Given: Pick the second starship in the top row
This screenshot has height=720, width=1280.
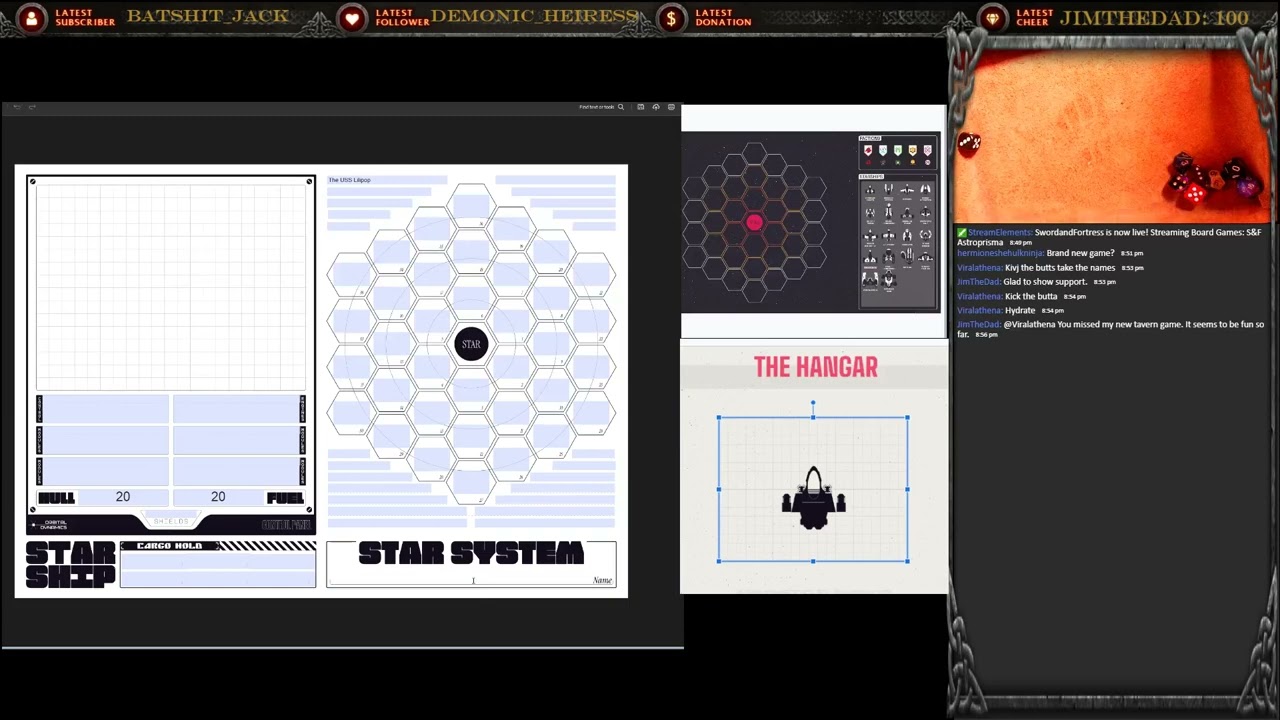Looking at the screenshot, I should pyautogui.click(x=888, y=189).
